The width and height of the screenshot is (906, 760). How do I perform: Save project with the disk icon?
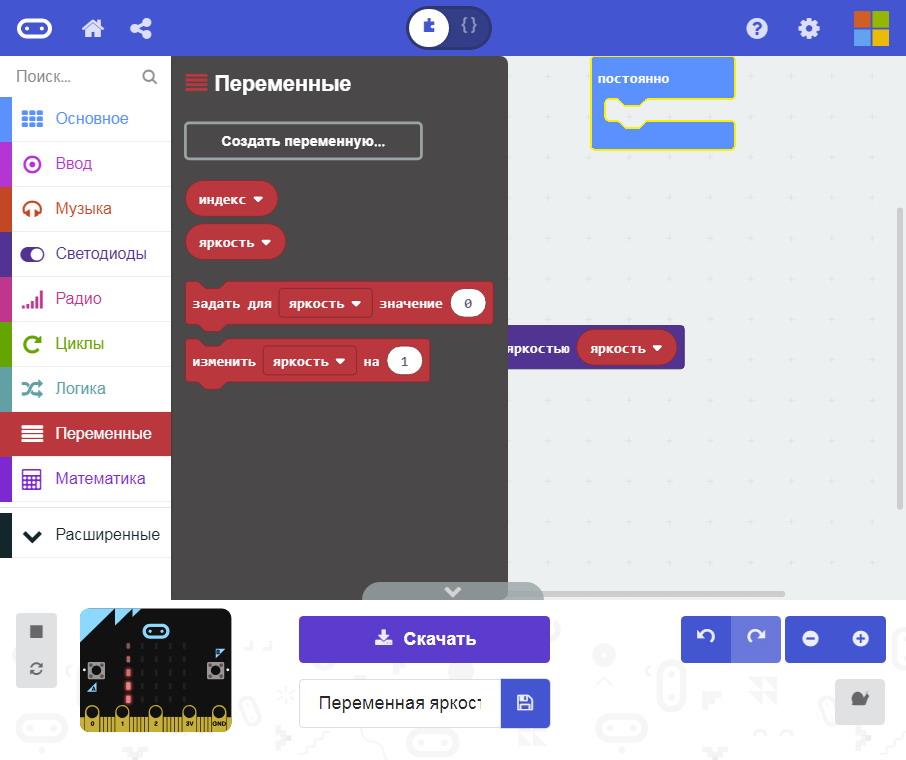click(x=525, y=703)
